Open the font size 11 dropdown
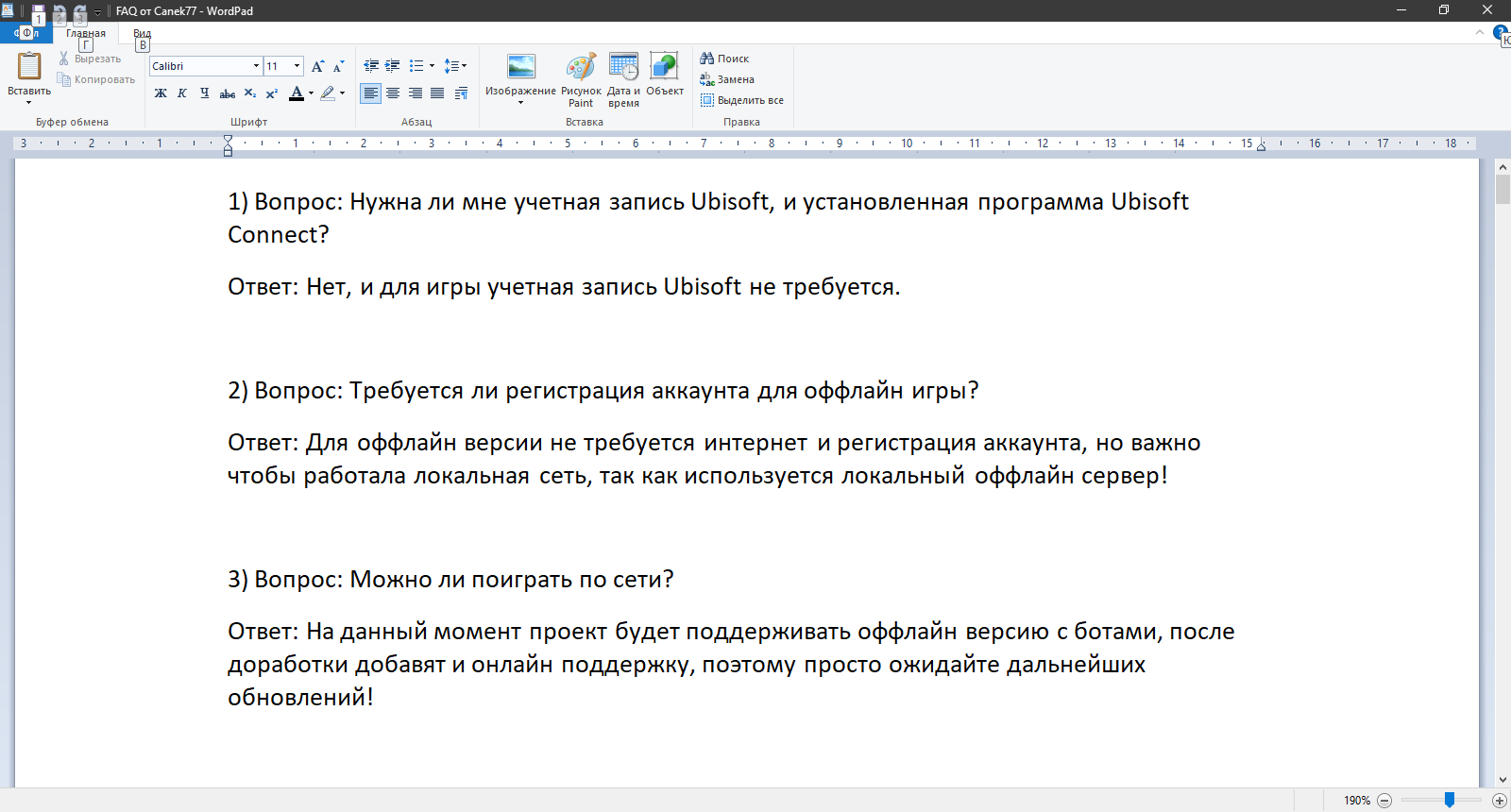Image resolution: width=1511 pixels, height=812 pixels. coord(297,66)
